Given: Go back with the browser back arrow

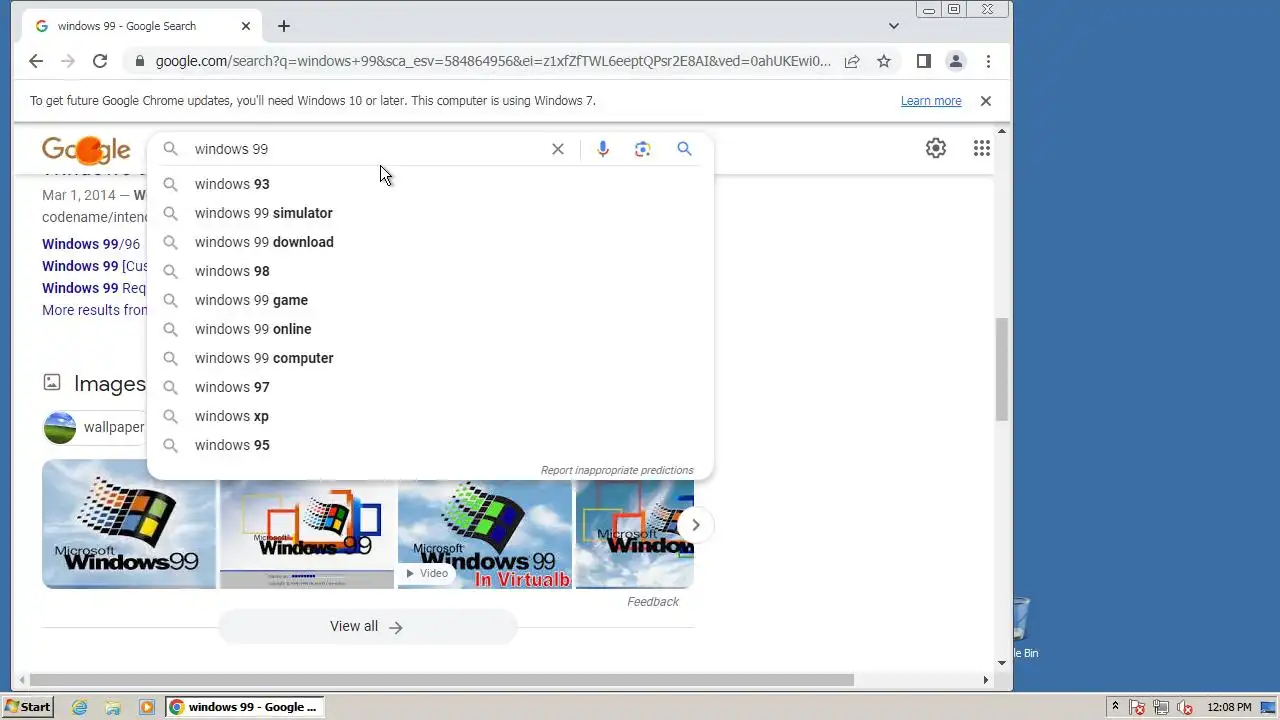Looking at the screenshot, I should (36, 61).
